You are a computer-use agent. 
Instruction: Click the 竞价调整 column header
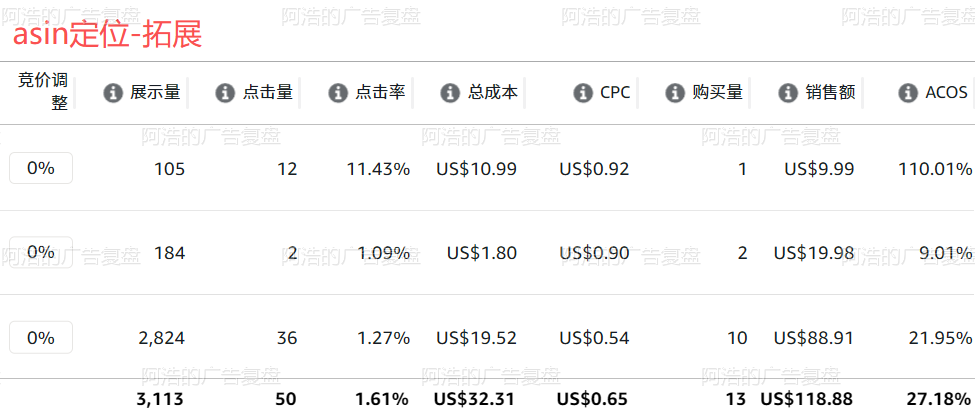43,91
